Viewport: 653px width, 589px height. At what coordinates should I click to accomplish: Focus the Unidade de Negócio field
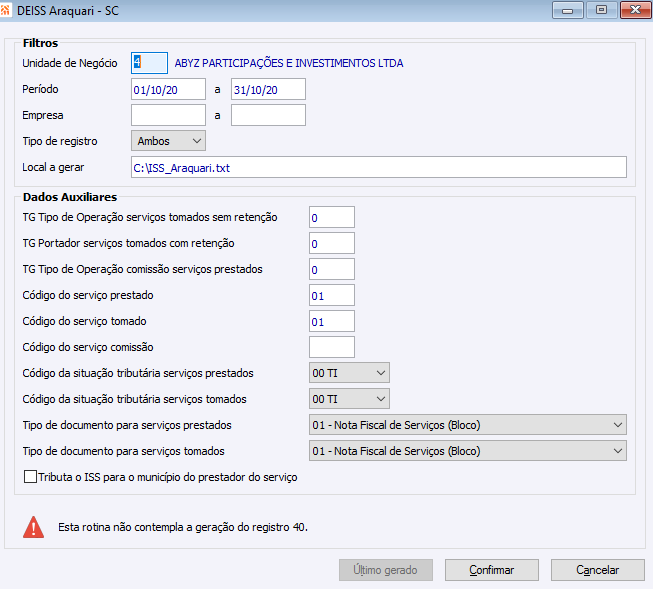pyautogui.click(x=150, y=63)
